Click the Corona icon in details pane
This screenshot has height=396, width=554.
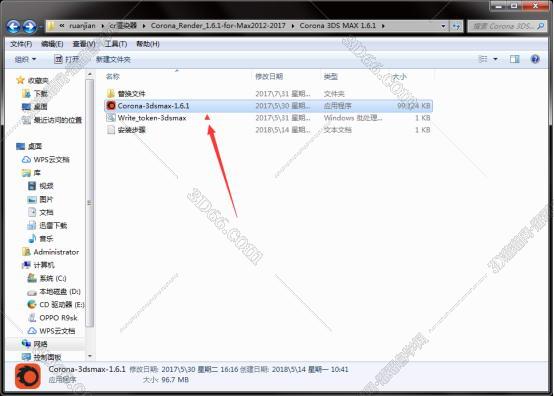28,376
